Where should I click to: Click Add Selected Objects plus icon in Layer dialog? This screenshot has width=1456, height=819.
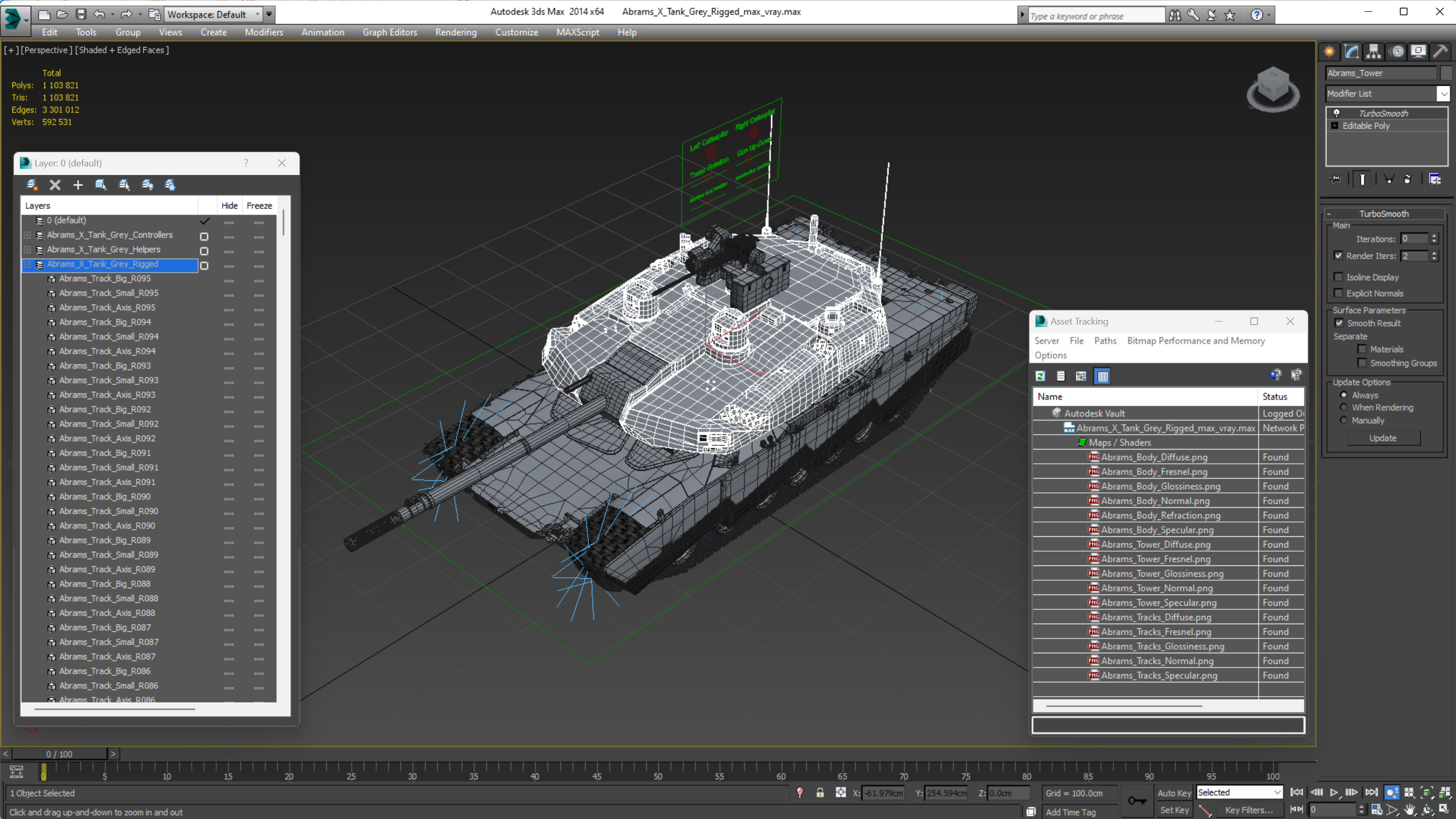(78, 185)
